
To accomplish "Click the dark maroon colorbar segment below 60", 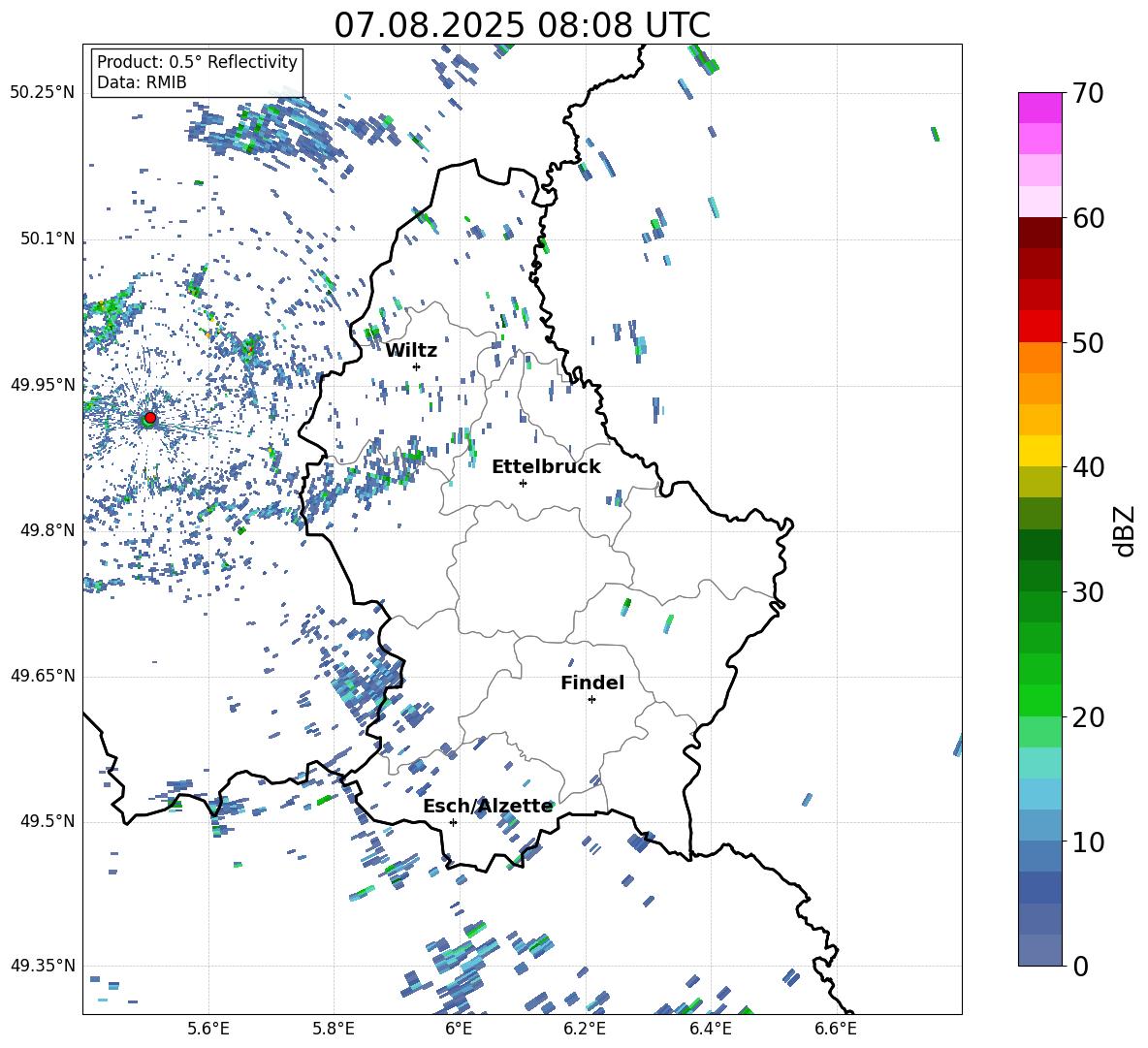I will (1039, 232).
